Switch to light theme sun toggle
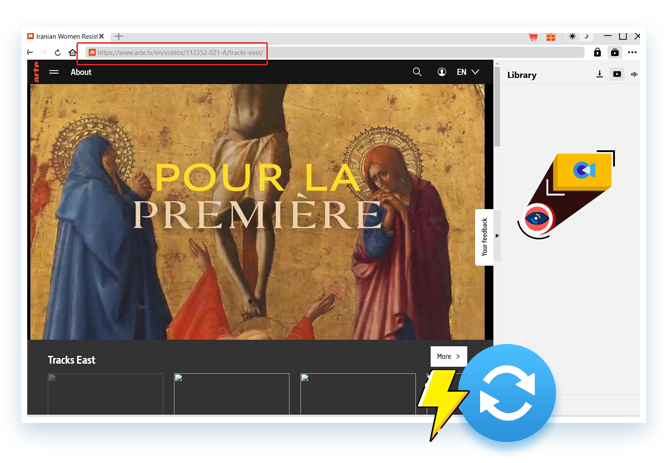 point(573,36)
